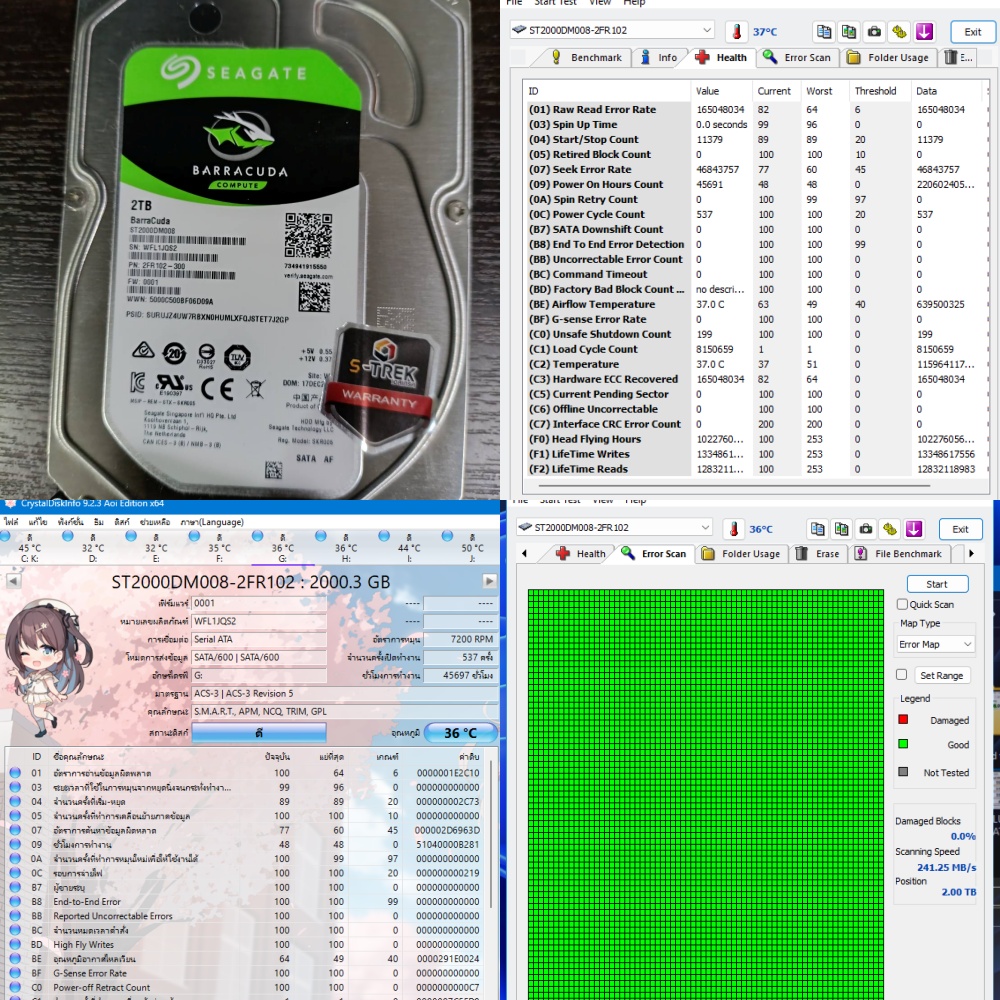
Task: Tick the checkbox beside Set Range
Action: (x=901, y=675)
